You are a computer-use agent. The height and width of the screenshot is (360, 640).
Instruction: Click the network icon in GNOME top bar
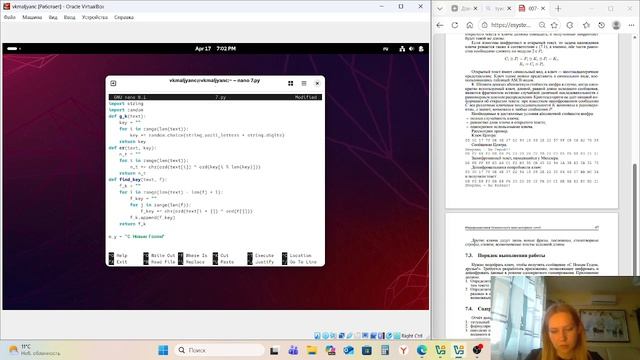(x=402, y=49)
